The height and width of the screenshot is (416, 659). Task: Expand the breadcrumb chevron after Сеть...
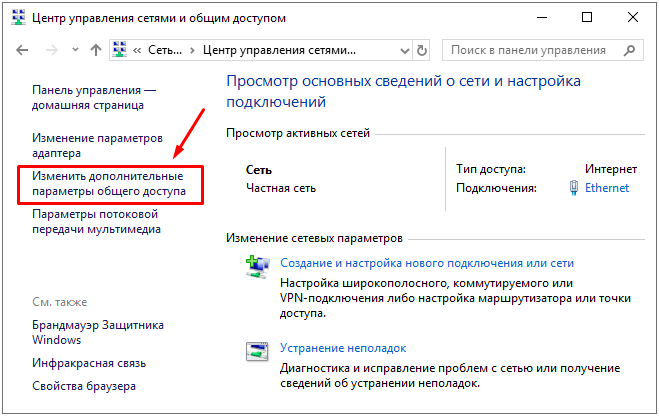192,51
